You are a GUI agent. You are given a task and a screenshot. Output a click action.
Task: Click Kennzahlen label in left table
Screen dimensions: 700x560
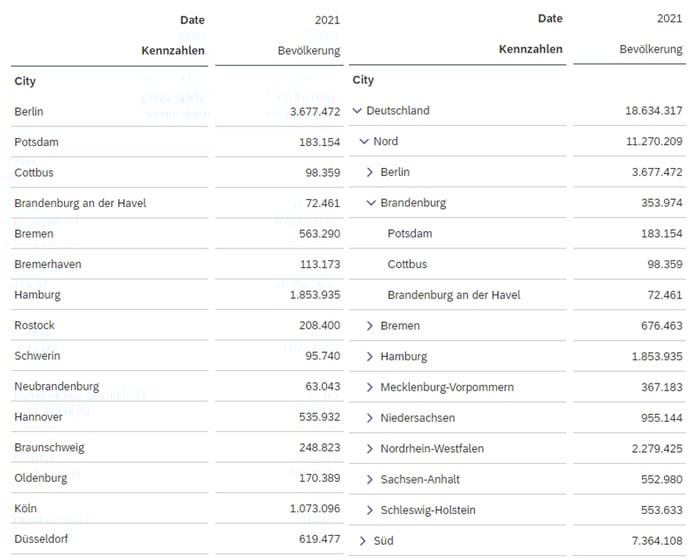click(x=173, y=51)
